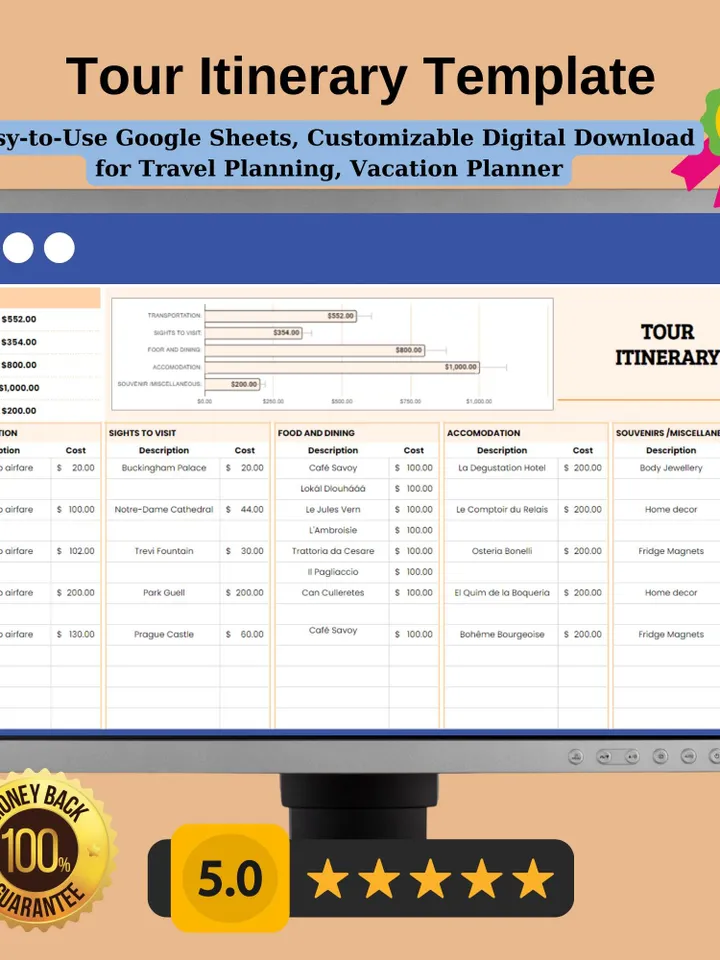The width and height of the screenshot is (720, 960).
Task: Select the Can Culleretes cell
Action: tap(332, 593)
